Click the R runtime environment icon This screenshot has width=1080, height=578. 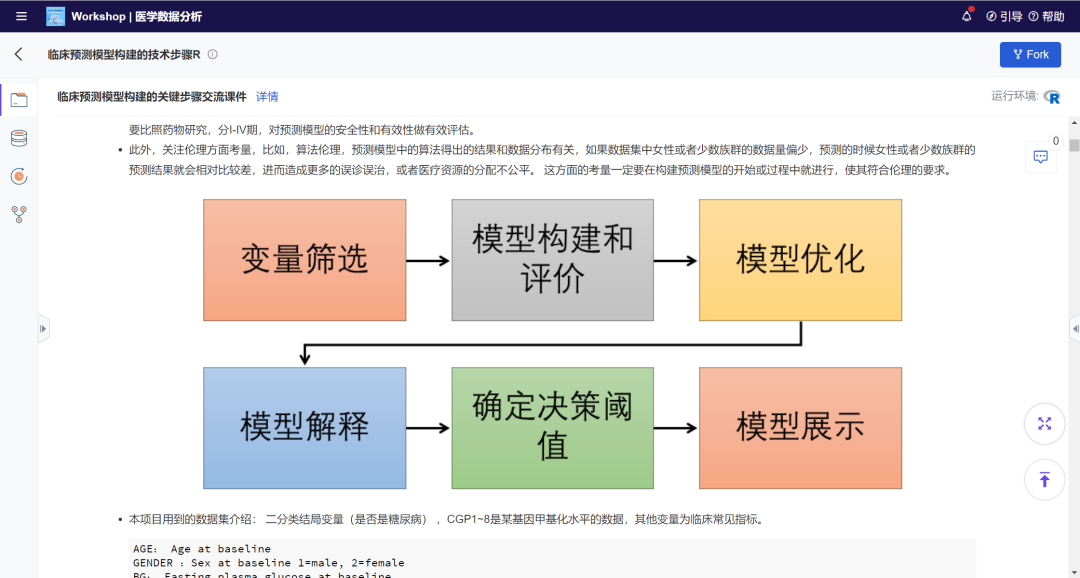(x=1051, y=97)
